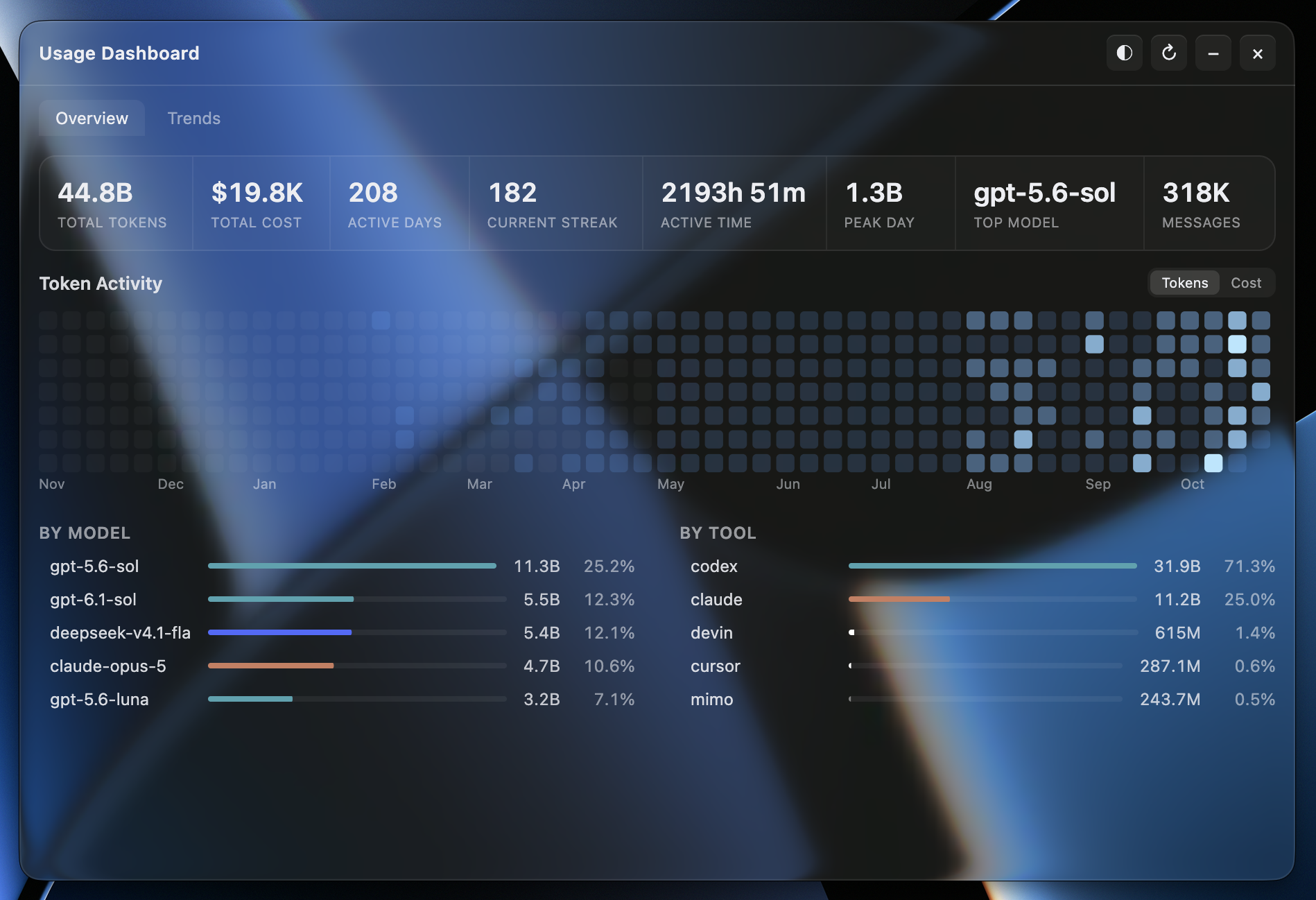Click the 2193h 51m active time value

pos(734,193)
